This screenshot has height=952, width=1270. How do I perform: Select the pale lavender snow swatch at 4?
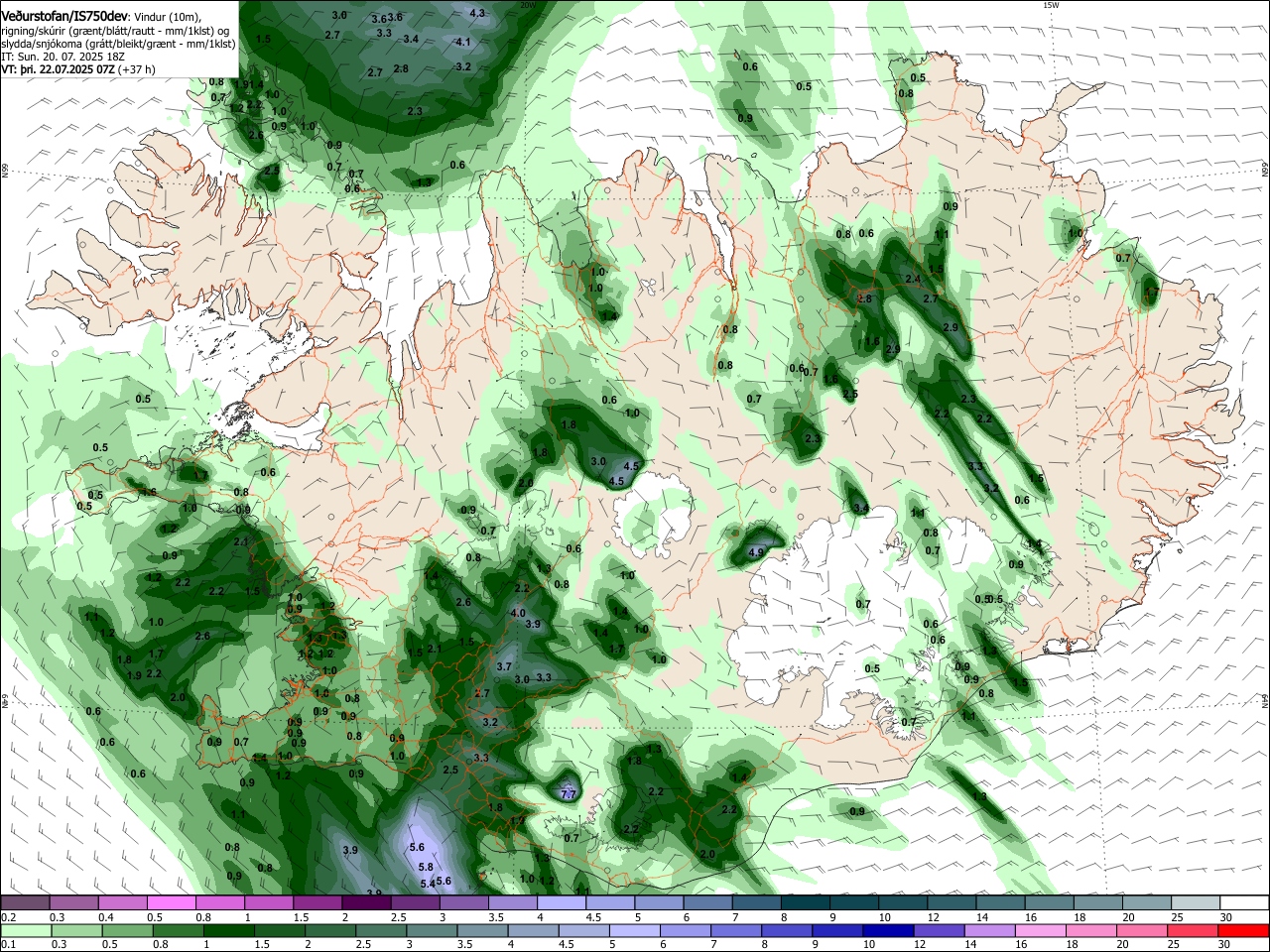[x=562, y=902]
